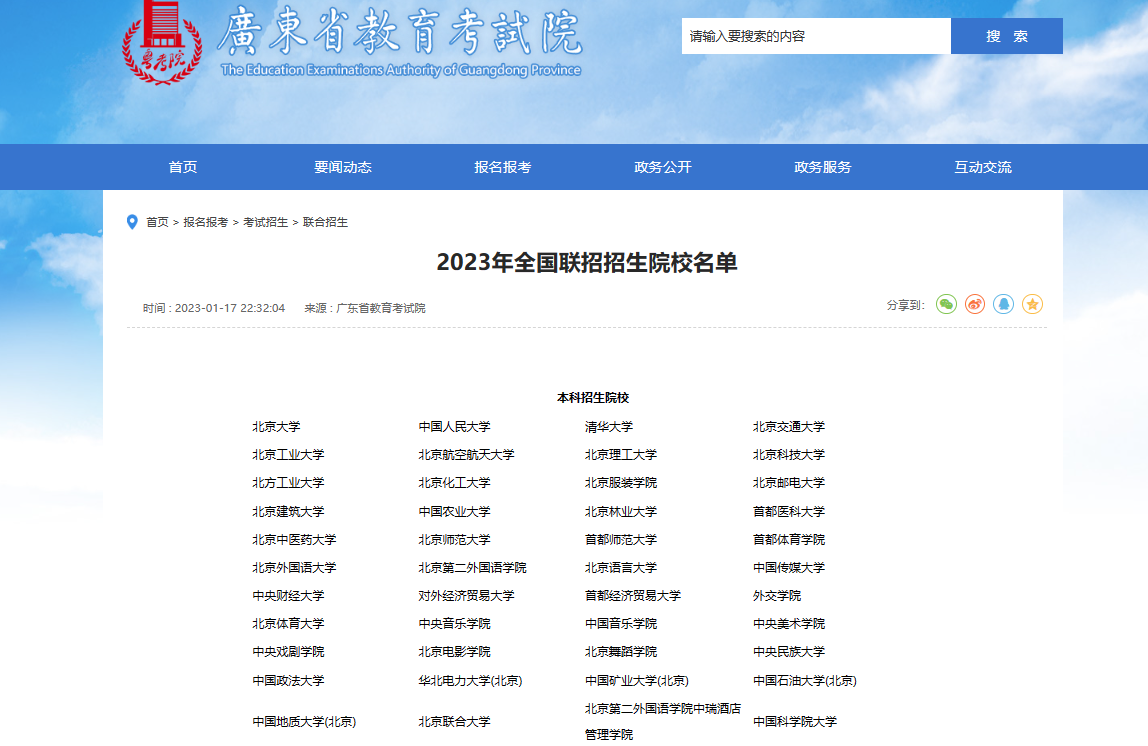Viewport: 1148px width, 746px height.
Task: Select 中央音乐学院 in the list
Action: [x=455, y=624]
